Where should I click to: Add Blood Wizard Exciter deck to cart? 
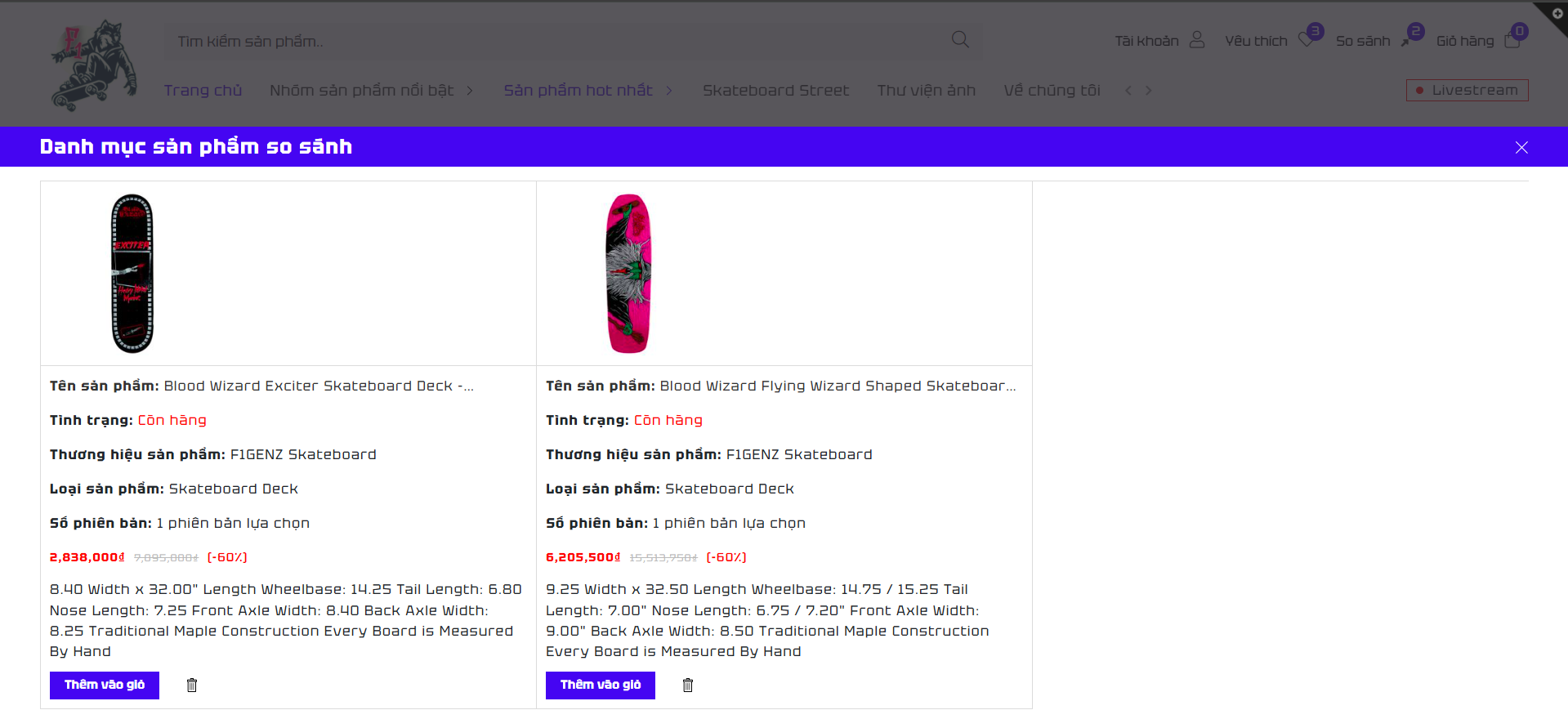[x=105, y=685]
